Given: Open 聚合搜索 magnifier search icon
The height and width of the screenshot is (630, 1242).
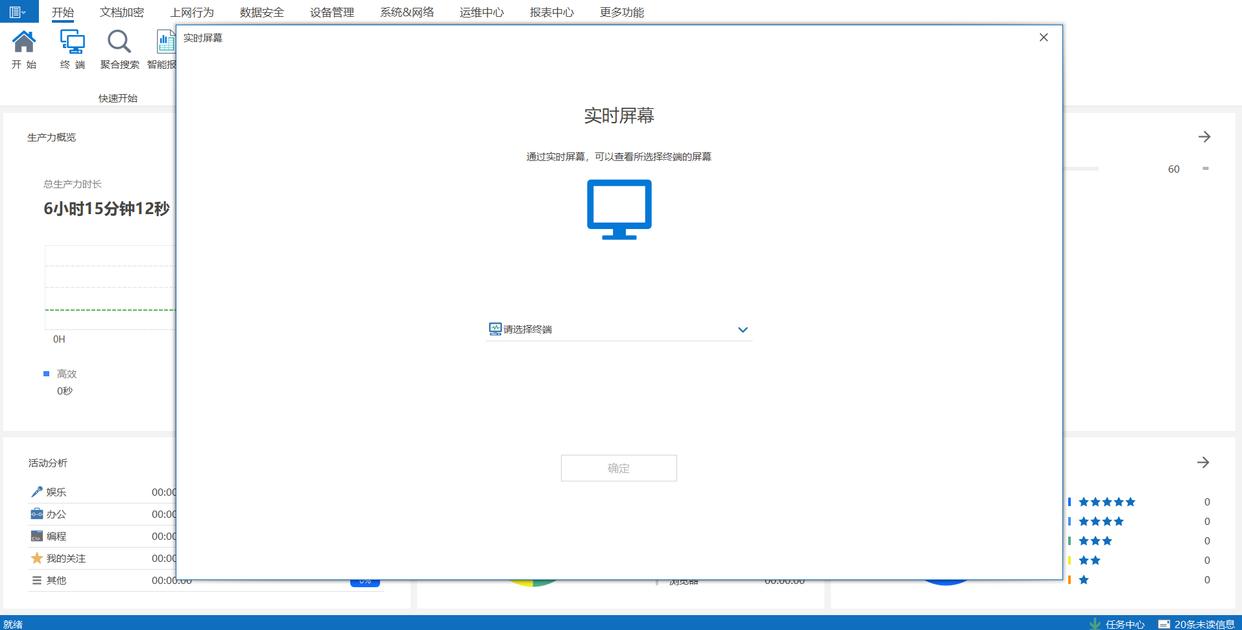Looking at the screenshot, I should point(119,41).
